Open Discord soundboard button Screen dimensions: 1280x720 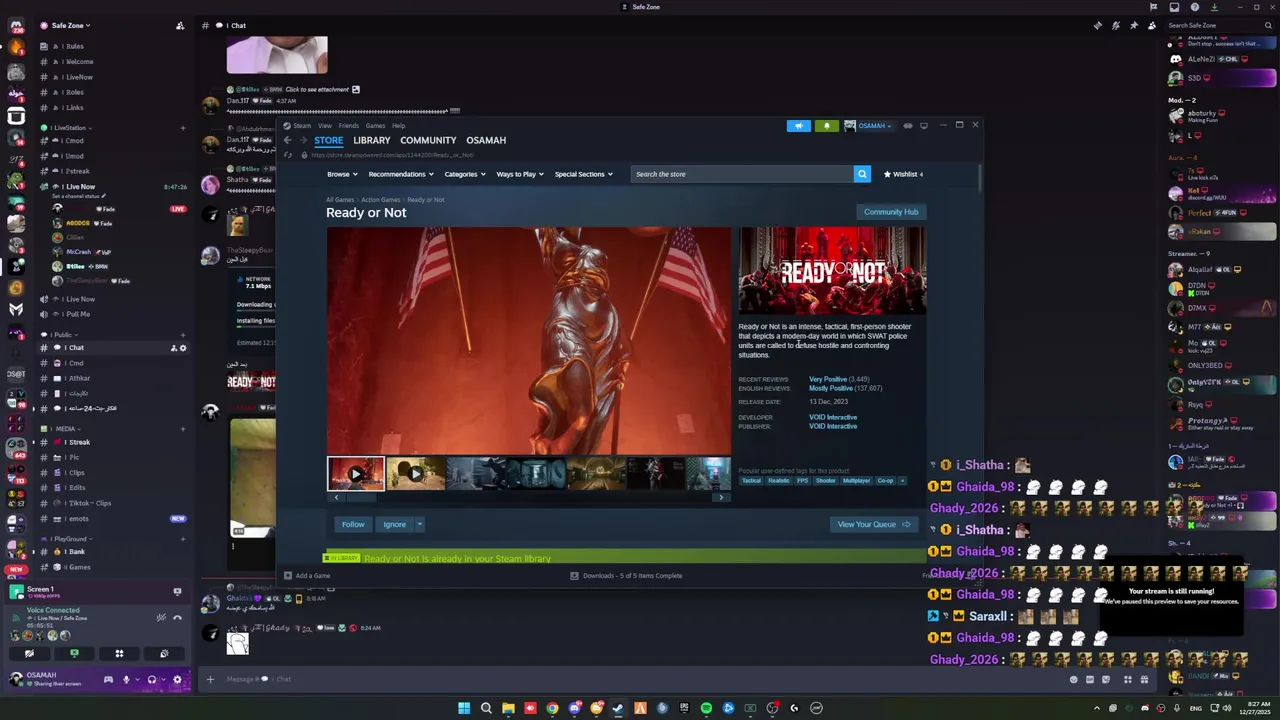tap(164, 654)
